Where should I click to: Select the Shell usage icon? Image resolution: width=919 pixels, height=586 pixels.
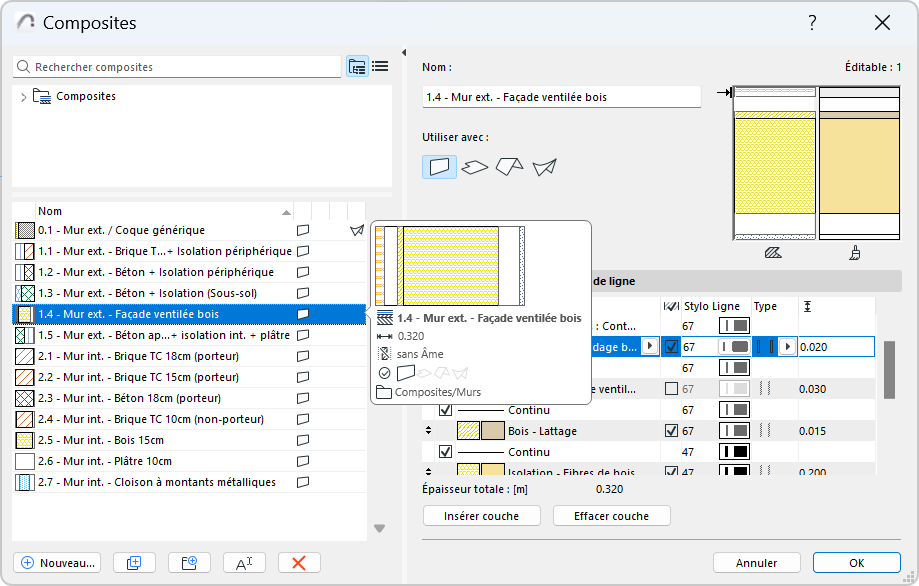tap(544, 167)
